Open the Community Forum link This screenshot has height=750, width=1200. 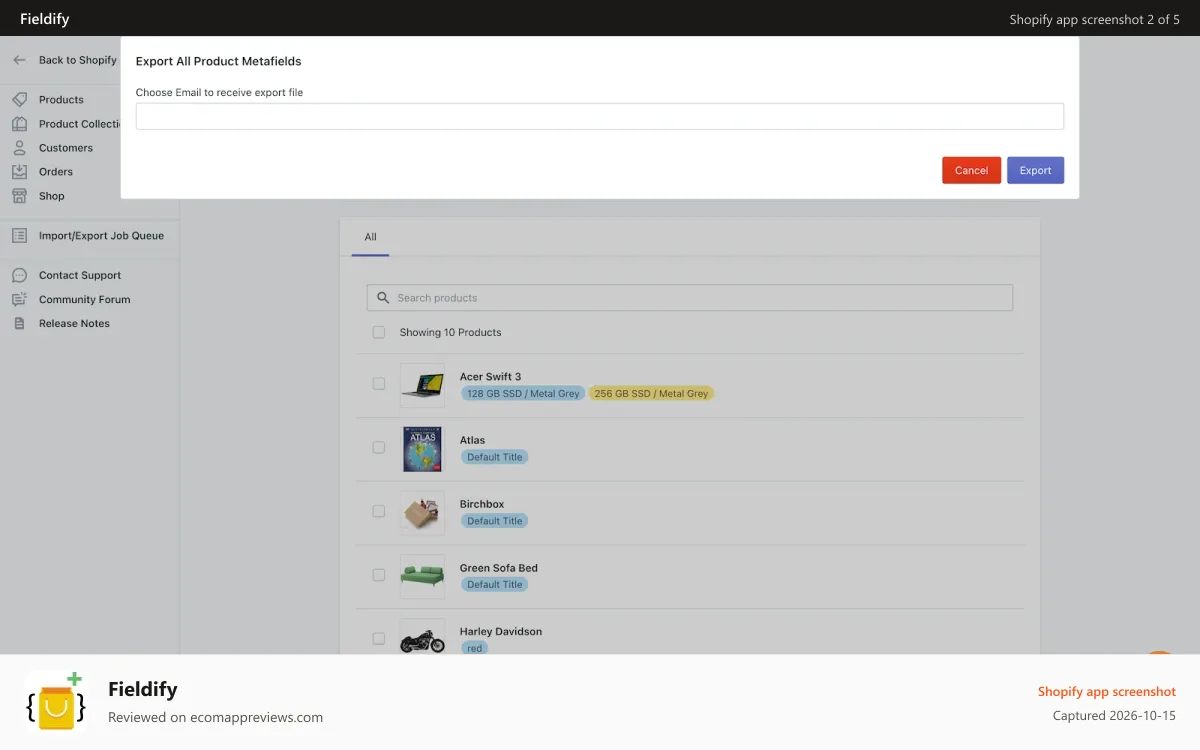(85, 299)
